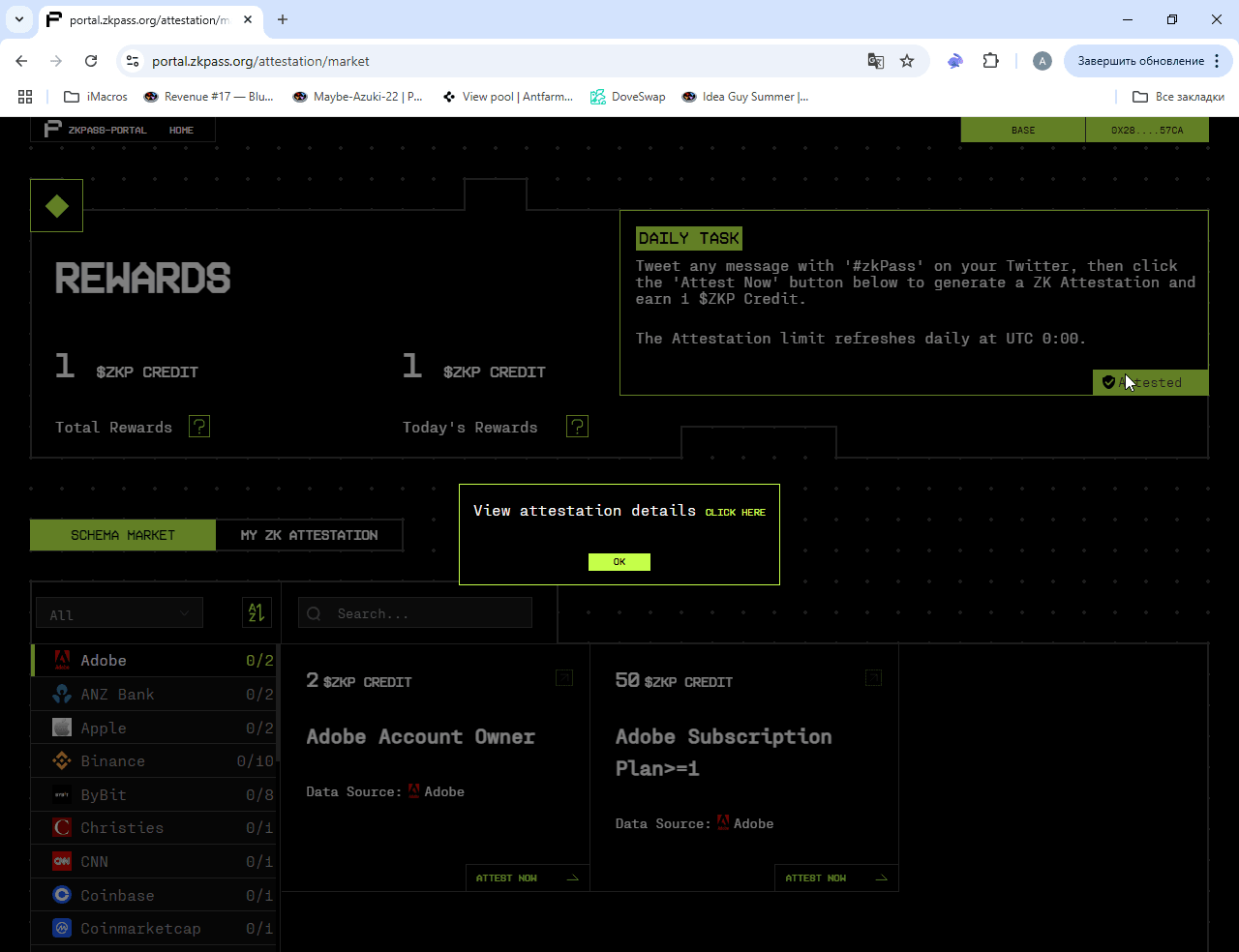Click the Coinbase logo icon

62,895
